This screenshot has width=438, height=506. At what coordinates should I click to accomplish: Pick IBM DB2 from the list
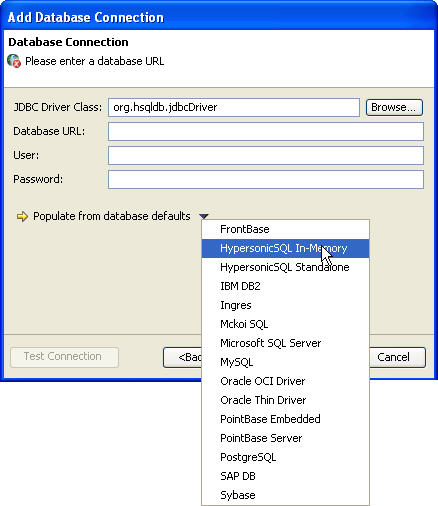(x=285, y=286)
